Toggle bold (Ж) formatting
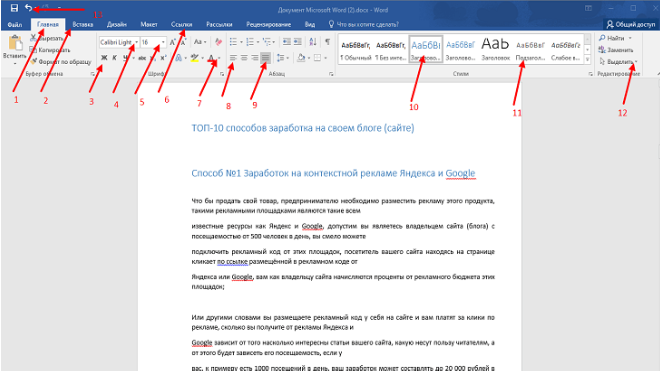Screen dimensions: 660x371 click(104, 58)
